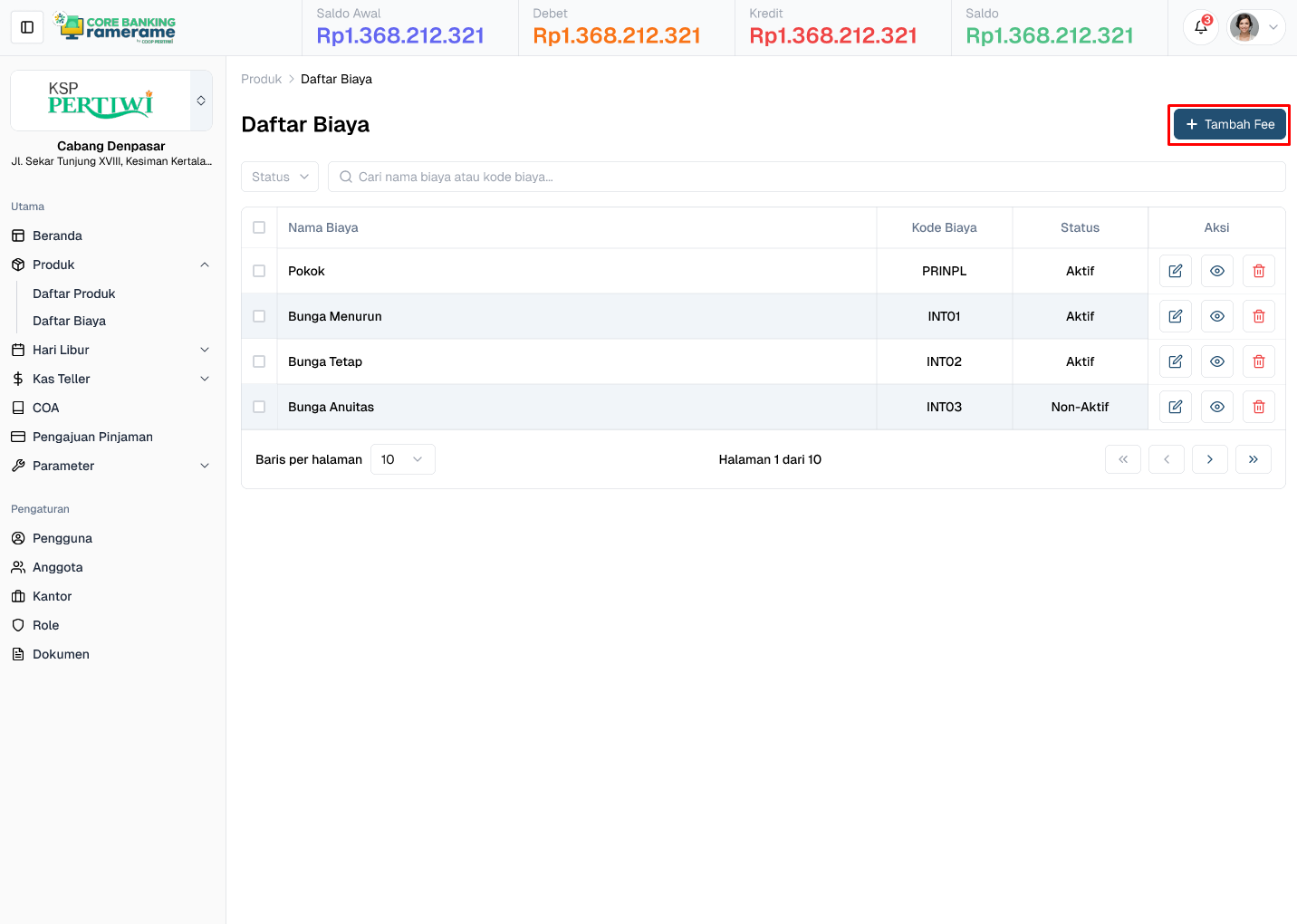Jump to last page with double-chevron icon

[x=1254, y=459]
